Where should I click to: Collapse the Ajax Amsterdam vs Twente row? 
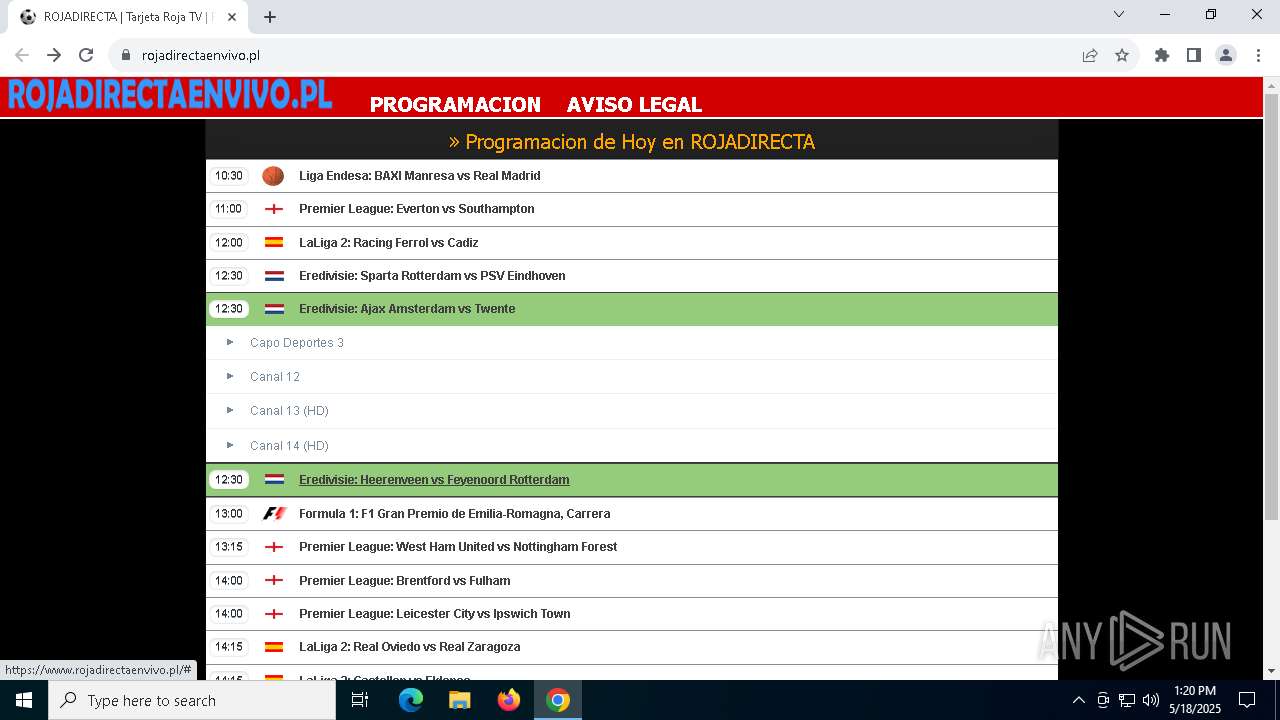pyautogui.click(x=632, y=309)
